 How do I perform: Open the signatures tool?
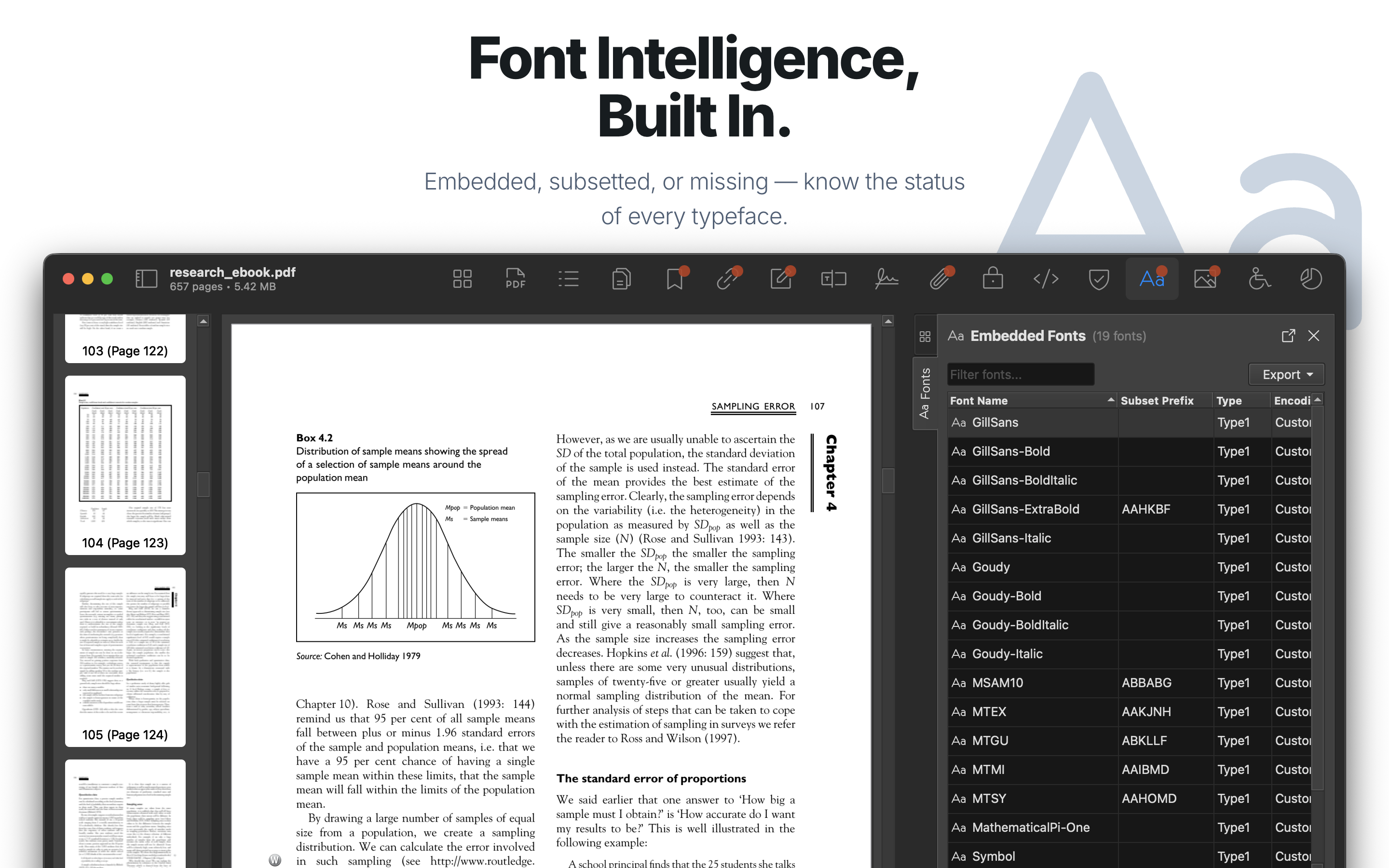[x=887, y=279]
